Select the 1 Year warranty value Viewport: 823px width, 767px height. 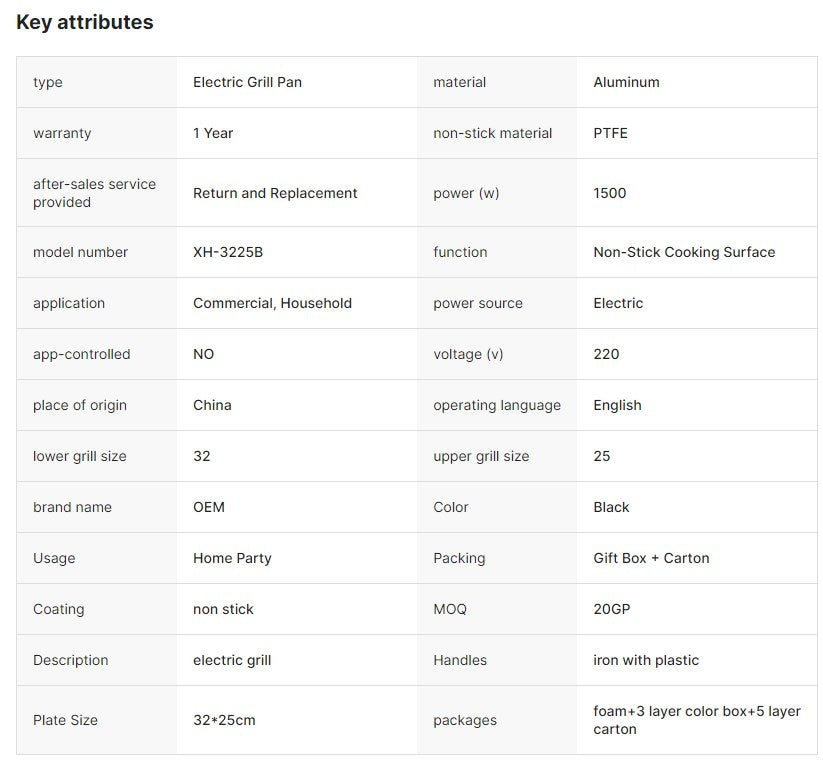[213, 133]
